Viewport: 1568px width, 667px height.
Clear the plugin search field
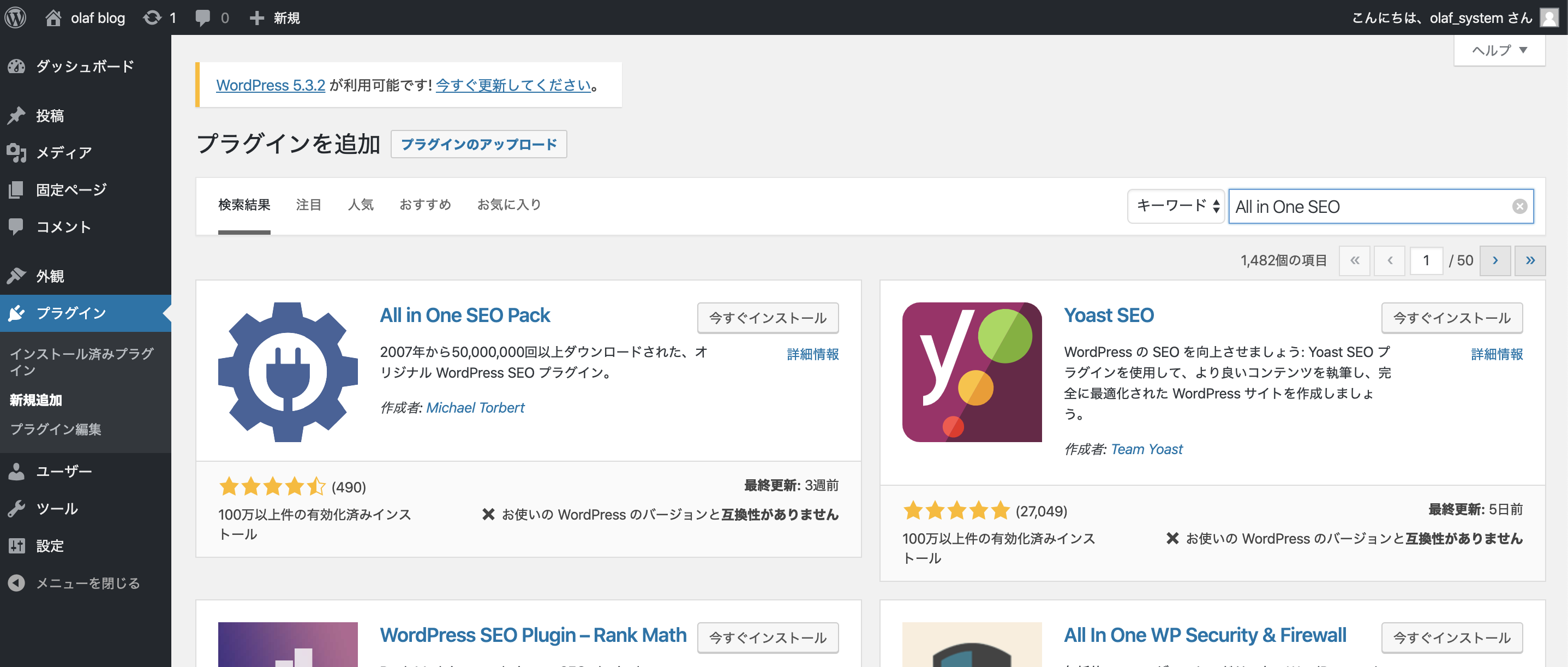tap(1519, 206)
